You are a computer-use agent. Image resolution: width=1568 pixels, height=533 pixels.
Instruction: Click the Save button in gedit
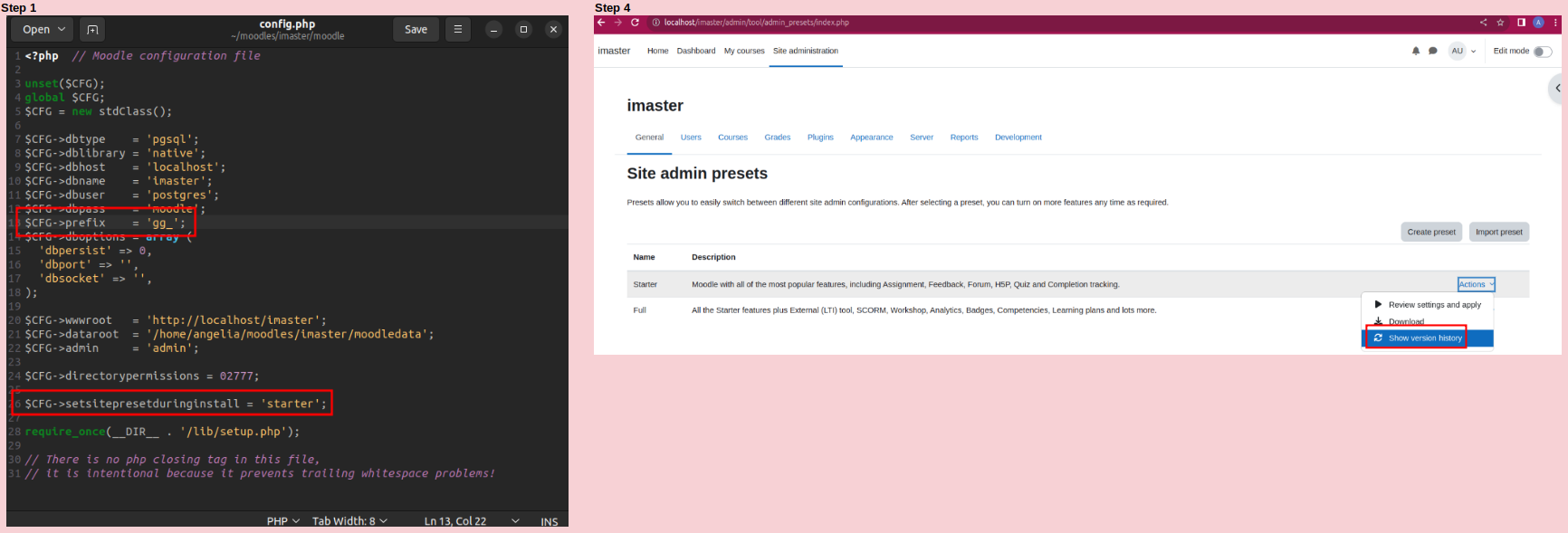point(416,30)
